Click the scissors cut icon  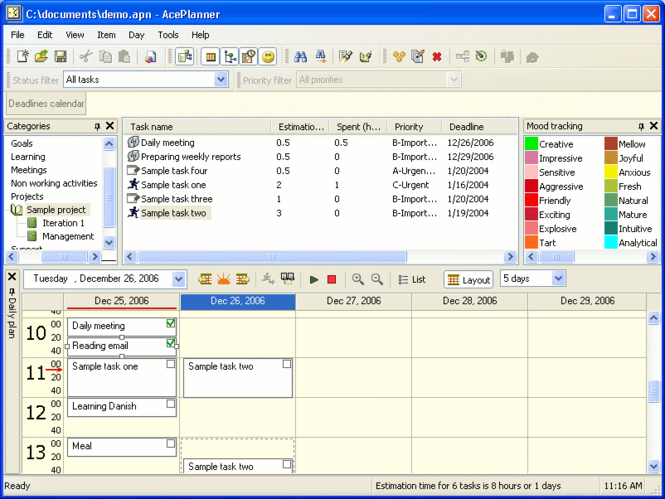pyautogui.click(x=86, y=56)
